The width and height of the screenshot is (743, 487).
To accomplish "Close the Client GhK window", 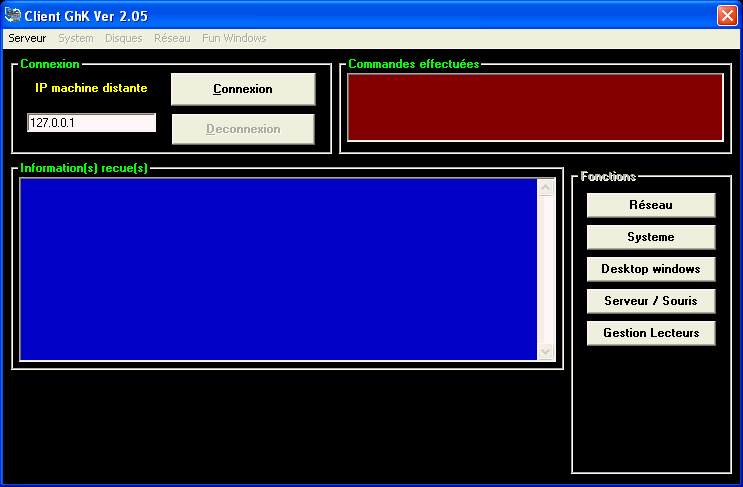I will [x=726, y=15].
